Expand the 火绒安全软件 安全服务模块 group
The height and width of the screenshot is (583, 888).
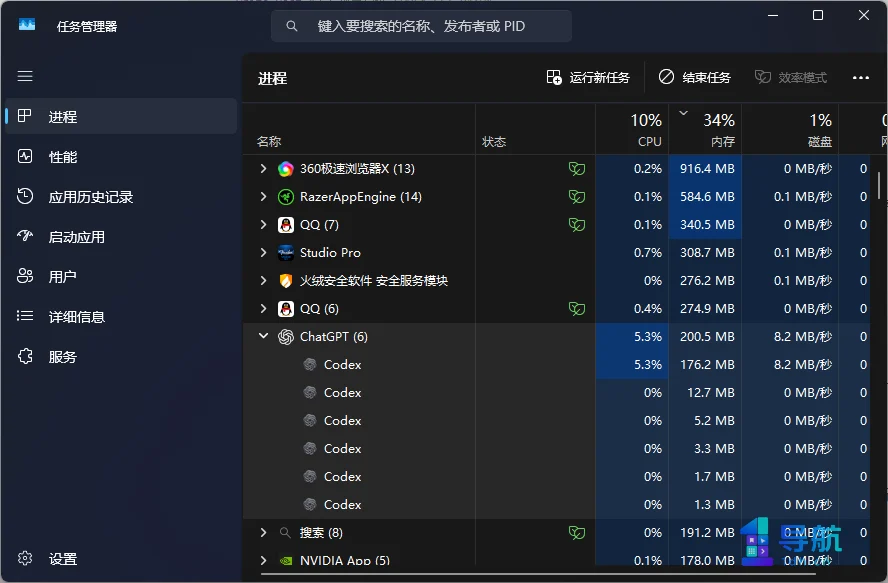[263, 280]
